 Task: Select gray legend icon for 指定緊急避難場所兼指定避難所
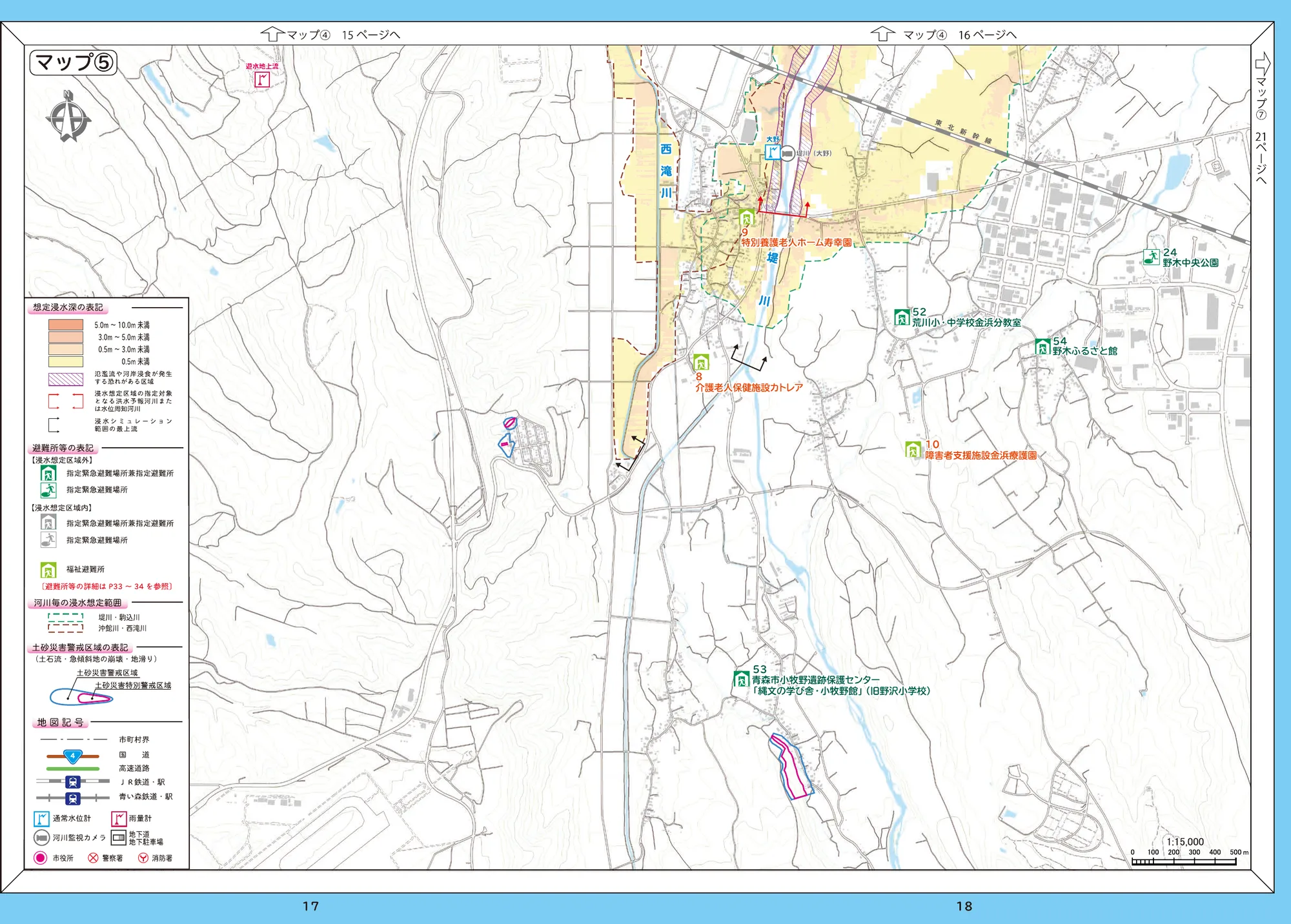[48, 523]
